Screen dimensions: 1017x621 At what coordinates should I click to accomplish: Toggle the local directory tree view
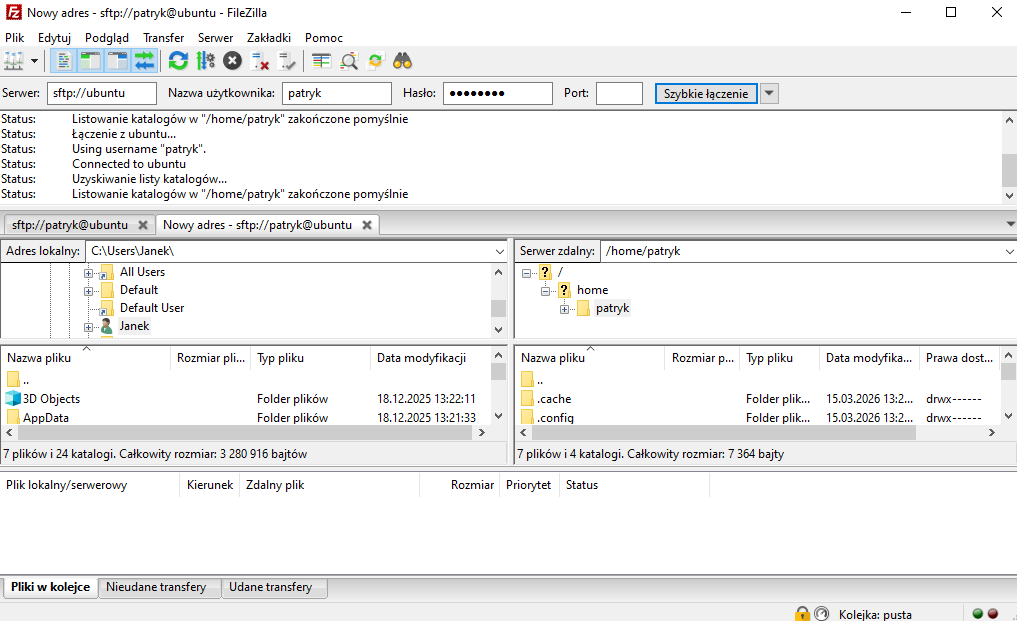pyautogui.click(x=90, y=61)
